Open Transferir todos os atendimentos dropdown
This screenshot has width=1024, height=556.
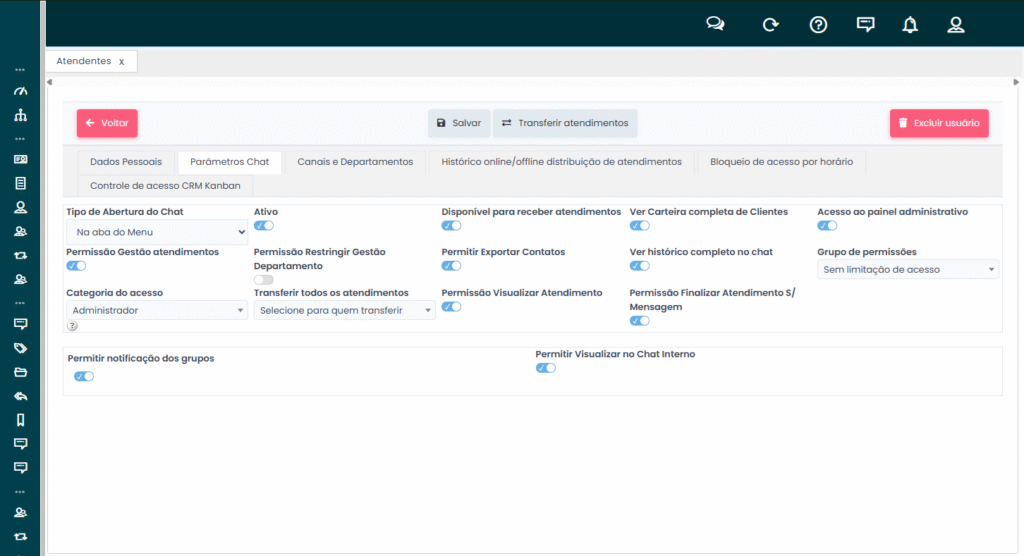(344, 311)
